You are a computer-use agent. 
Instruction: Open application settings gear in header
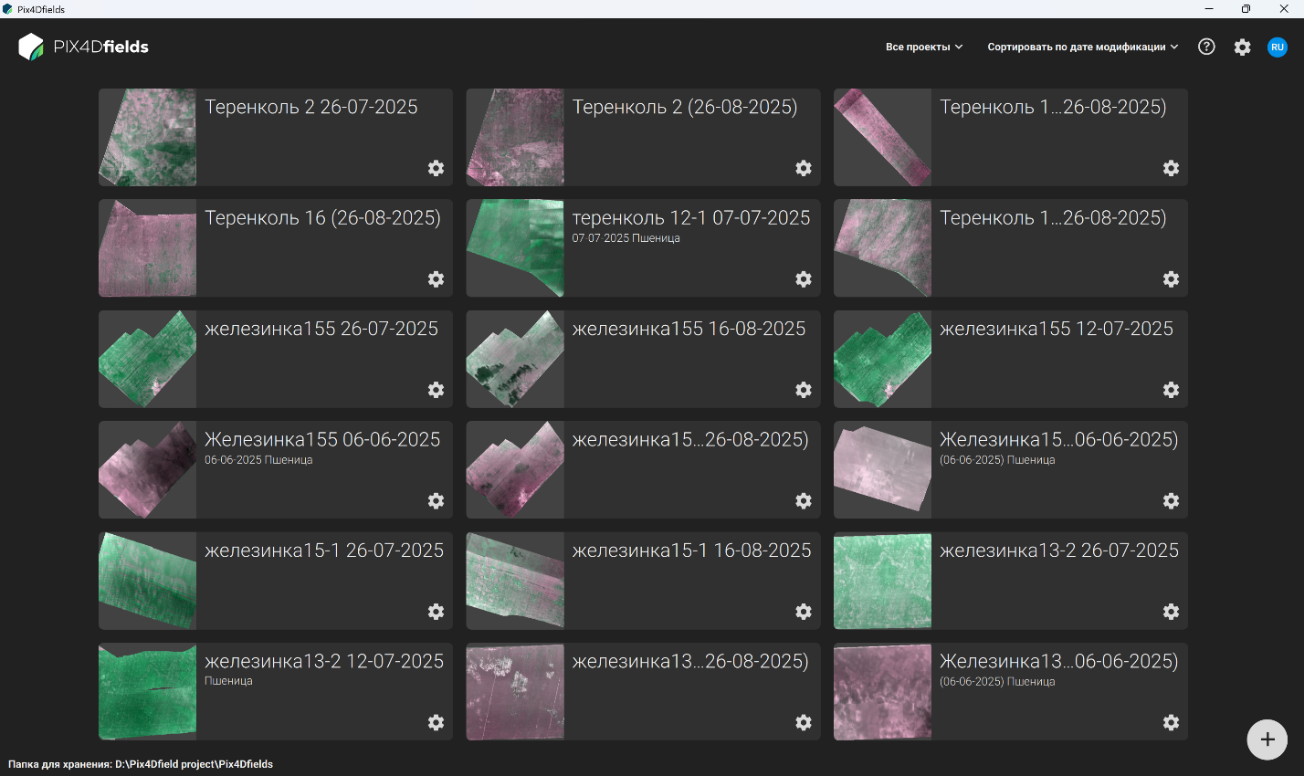click(x=1242, y=47)
